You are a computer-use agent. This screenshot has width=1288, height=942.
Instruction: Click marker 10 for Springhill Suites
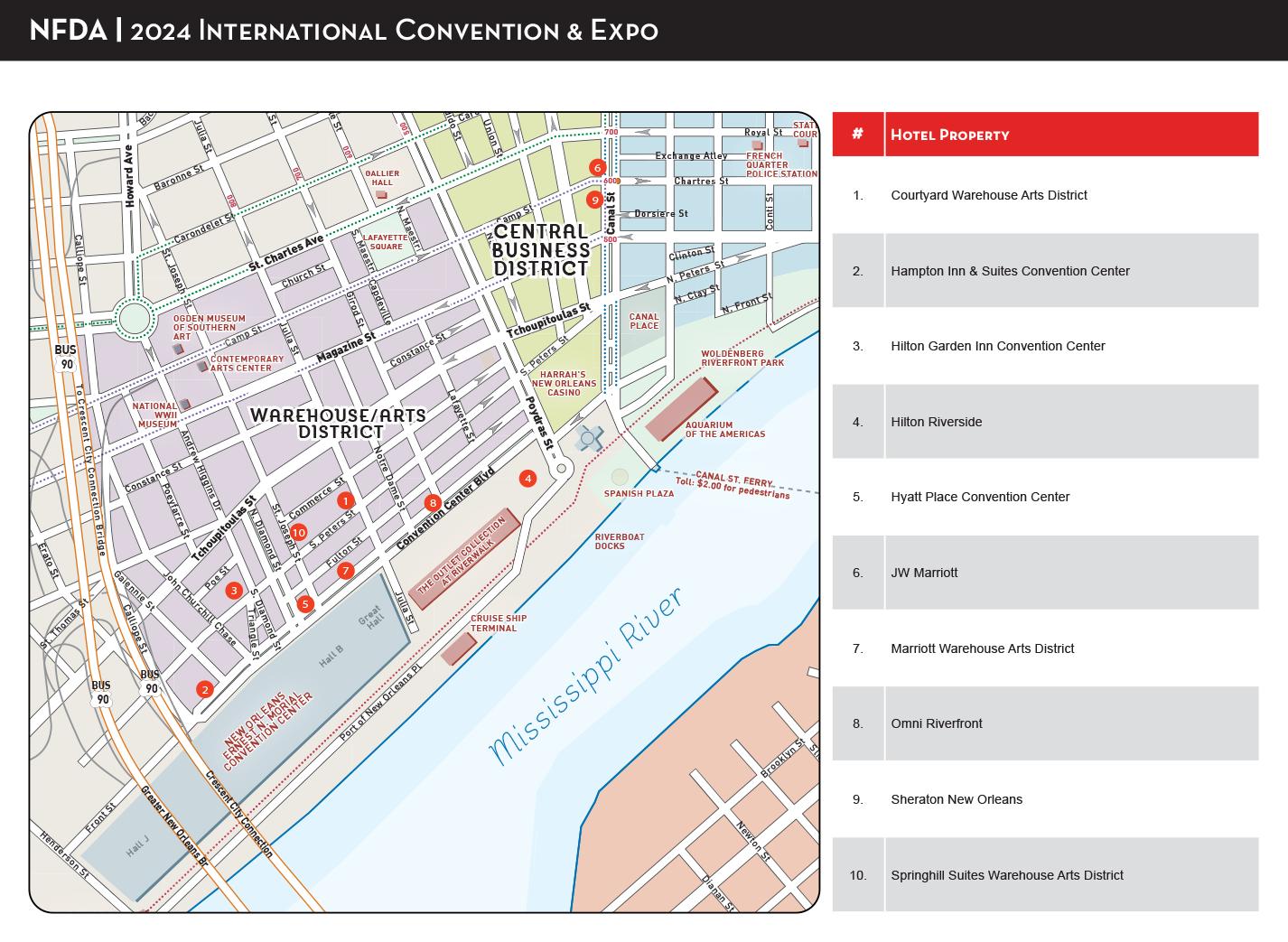tap(299, 533)
